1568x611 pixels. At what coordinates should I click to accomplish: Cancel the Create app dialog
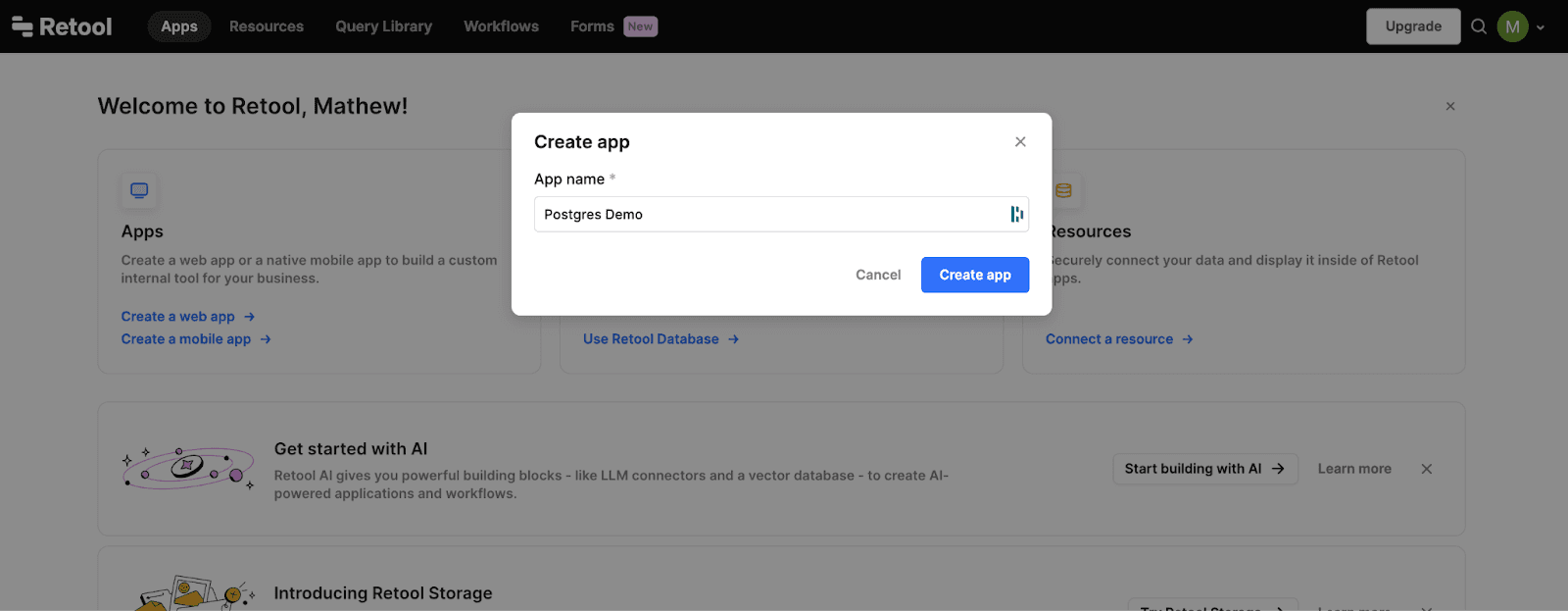click(877, 275)
